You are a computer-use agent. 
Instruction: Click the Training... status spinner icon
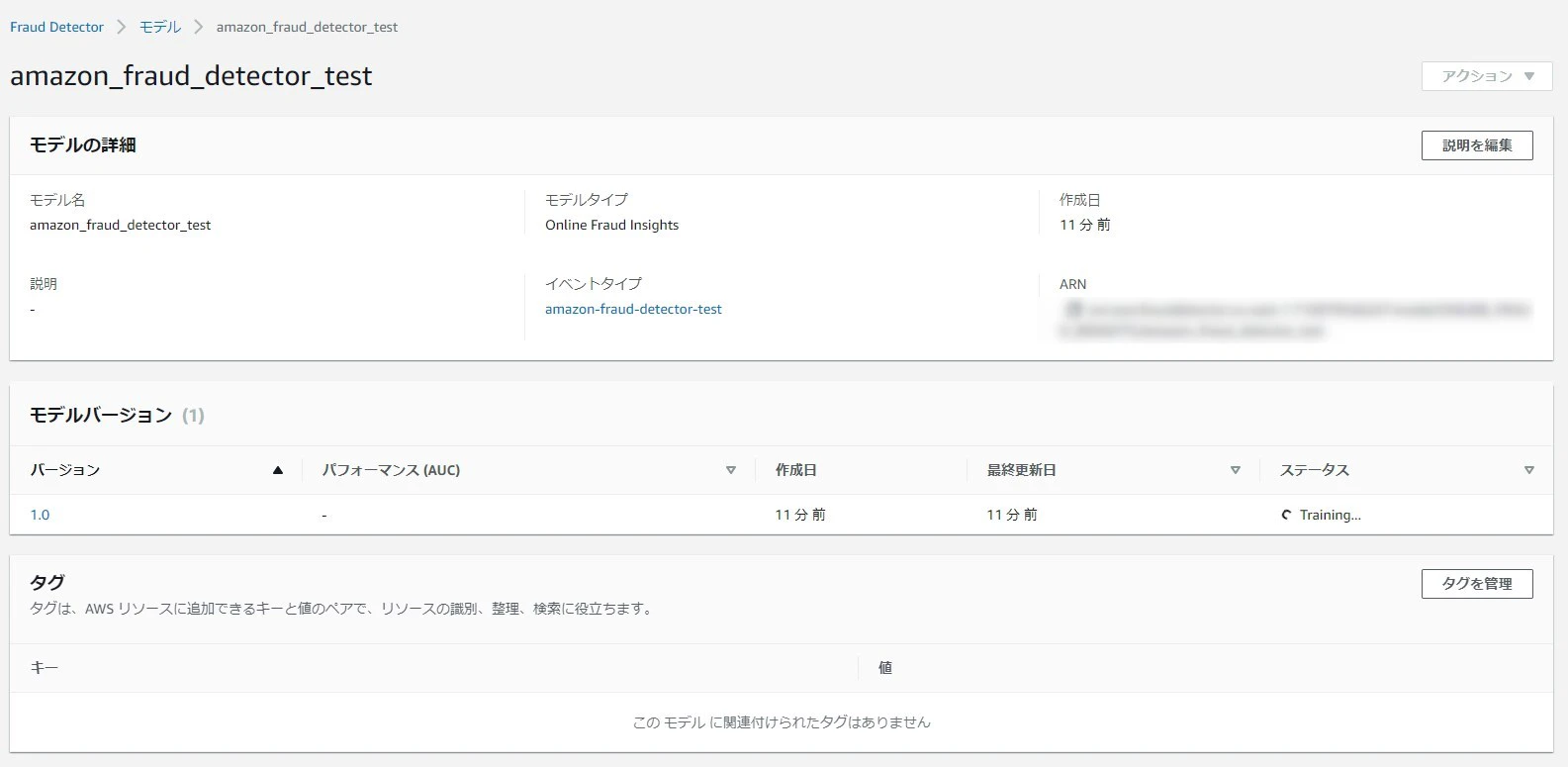click(x=1286, y=515)
